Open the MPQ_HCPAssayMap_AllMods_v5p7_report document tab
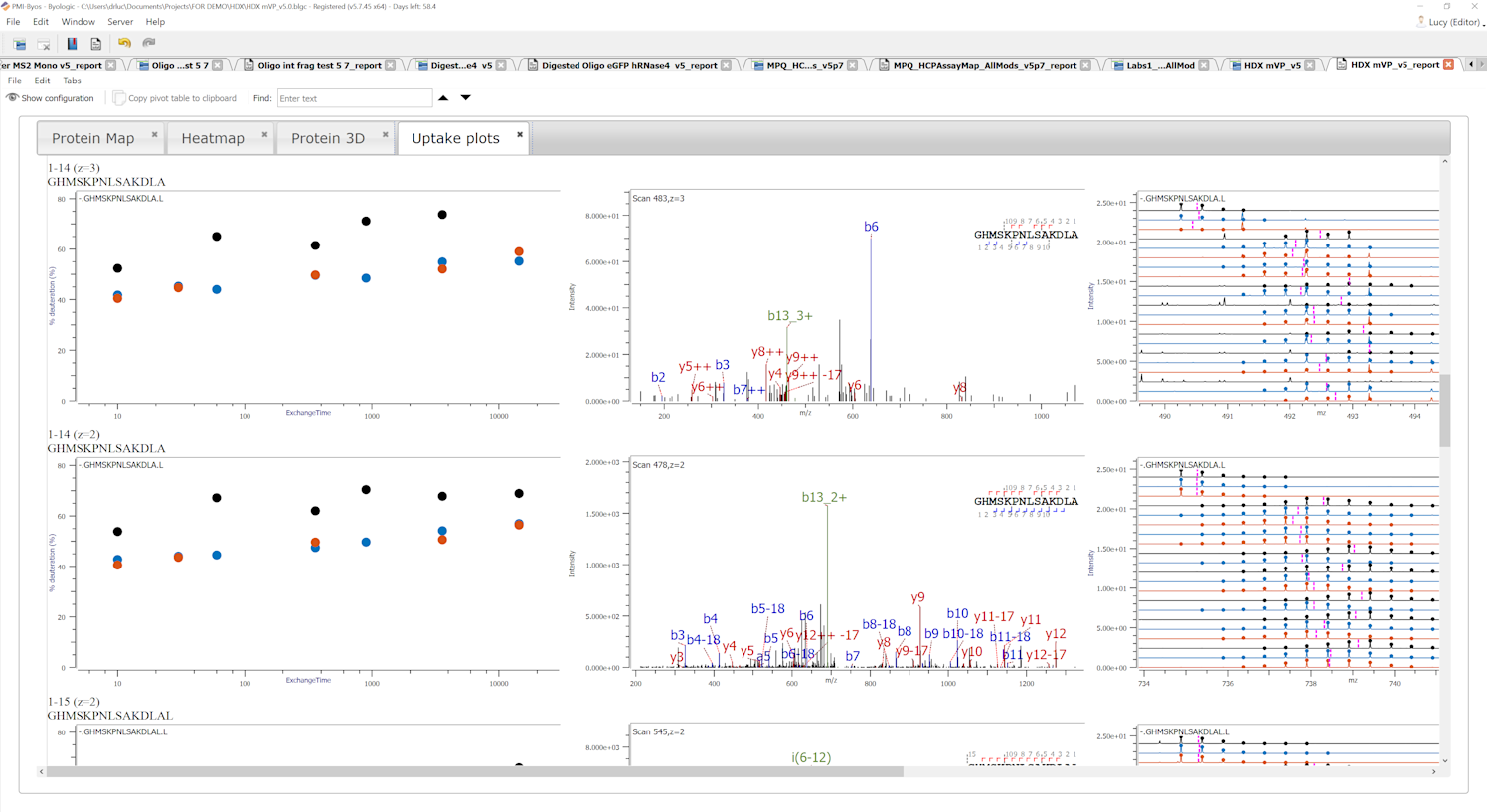Viewport: 1487px width, 812px height. (983, 65)
